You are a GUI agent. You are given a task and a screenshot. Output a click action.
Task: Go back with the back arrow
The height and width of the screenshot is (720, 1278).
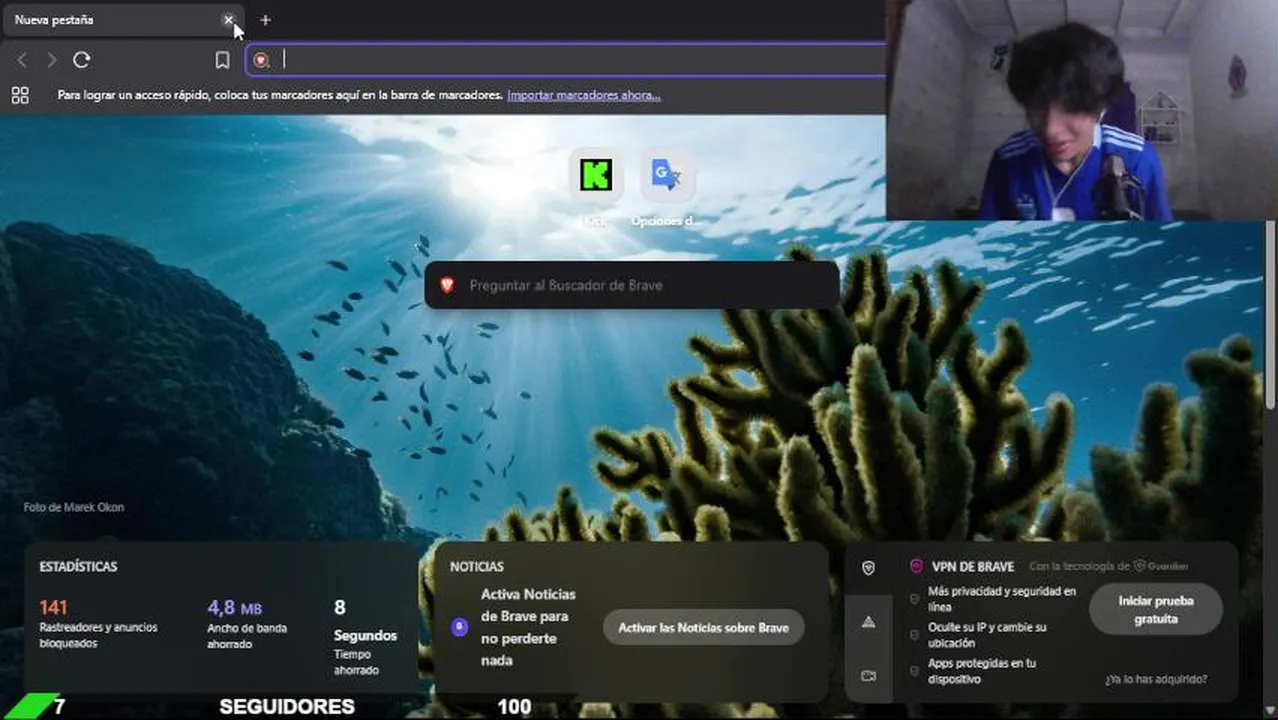22,60
